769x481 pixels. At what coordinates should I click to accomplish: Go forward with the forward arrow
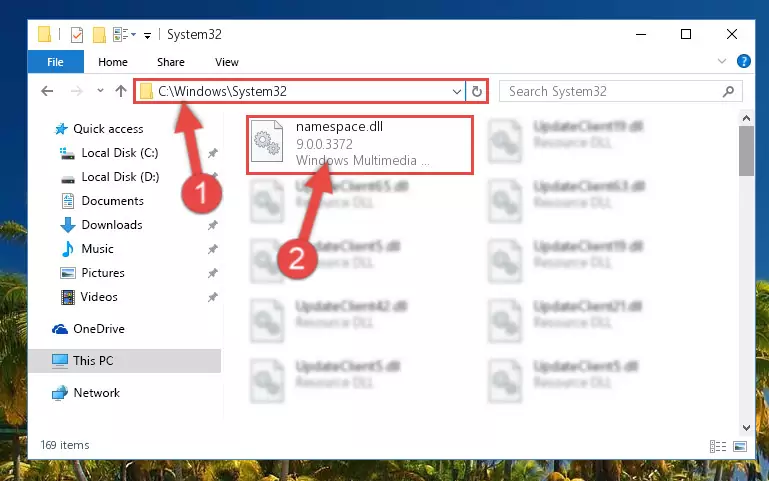pyautogui.click(x=77, y=91)
